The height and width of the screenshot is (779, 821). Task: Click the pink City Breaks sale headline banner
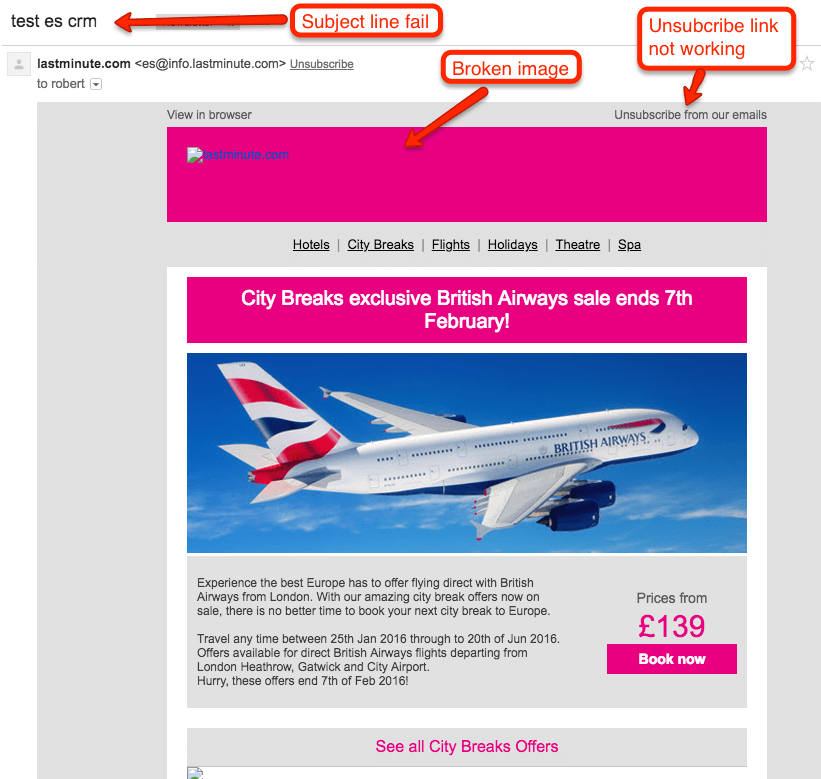467,310
